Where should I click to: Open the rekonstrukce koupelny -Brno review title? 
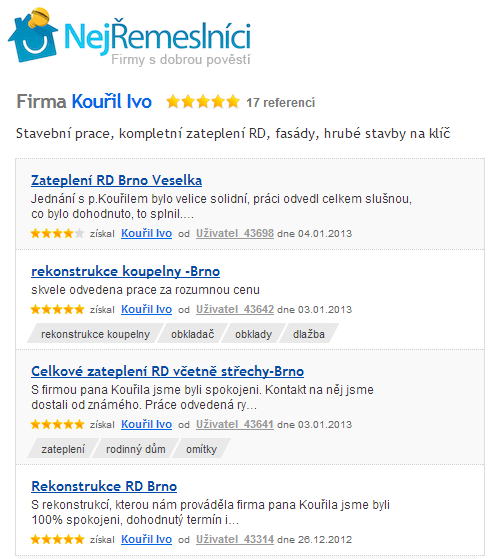click(125, 271)
